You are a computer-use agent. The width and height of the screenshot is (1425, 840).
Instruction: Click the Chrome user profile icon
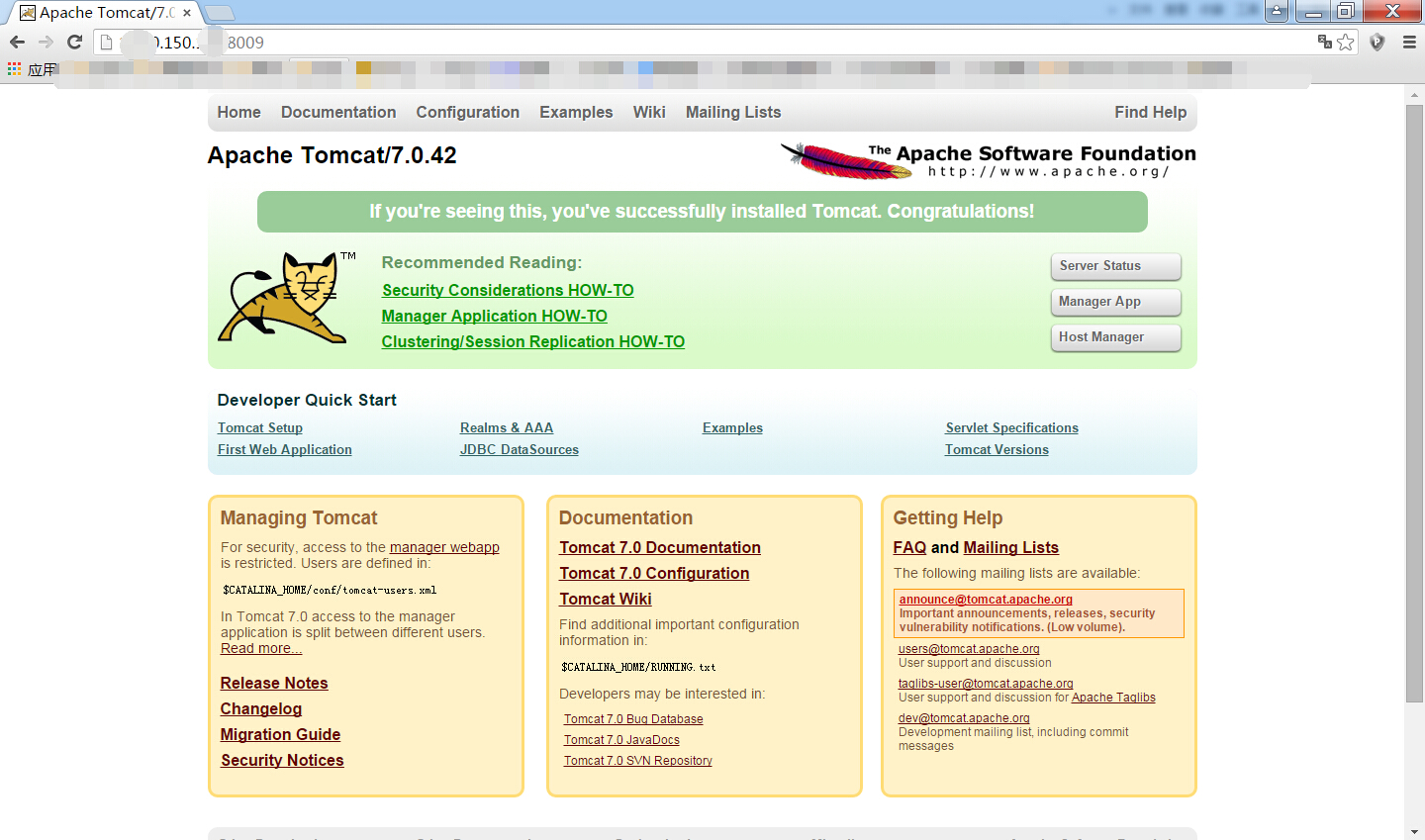coord(1277,11)
